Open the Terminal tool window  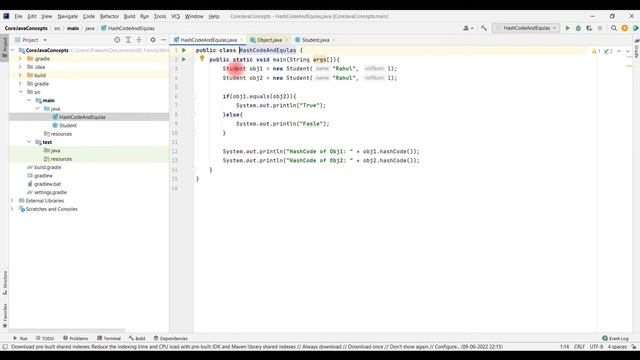pyautogui.click(x=109, y=338)
